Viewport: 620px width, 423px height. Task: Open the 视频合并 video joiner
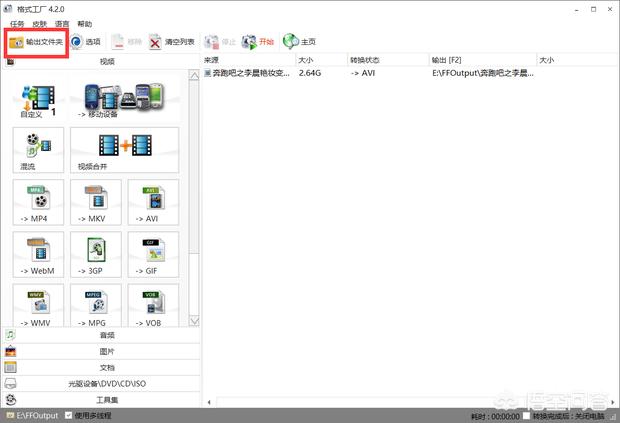124,150
